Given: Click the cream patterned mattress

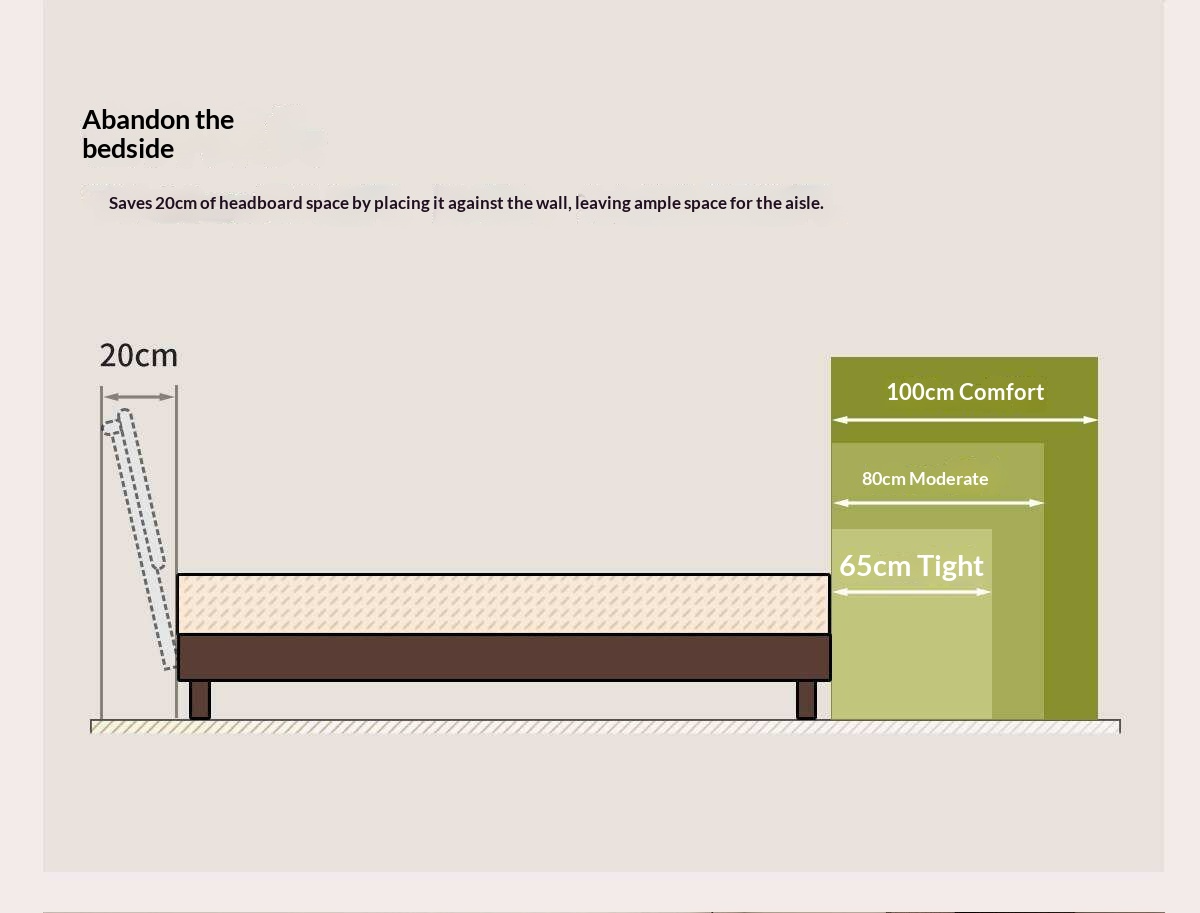Looking at the screenshot, I should click(x=503, y=604).
